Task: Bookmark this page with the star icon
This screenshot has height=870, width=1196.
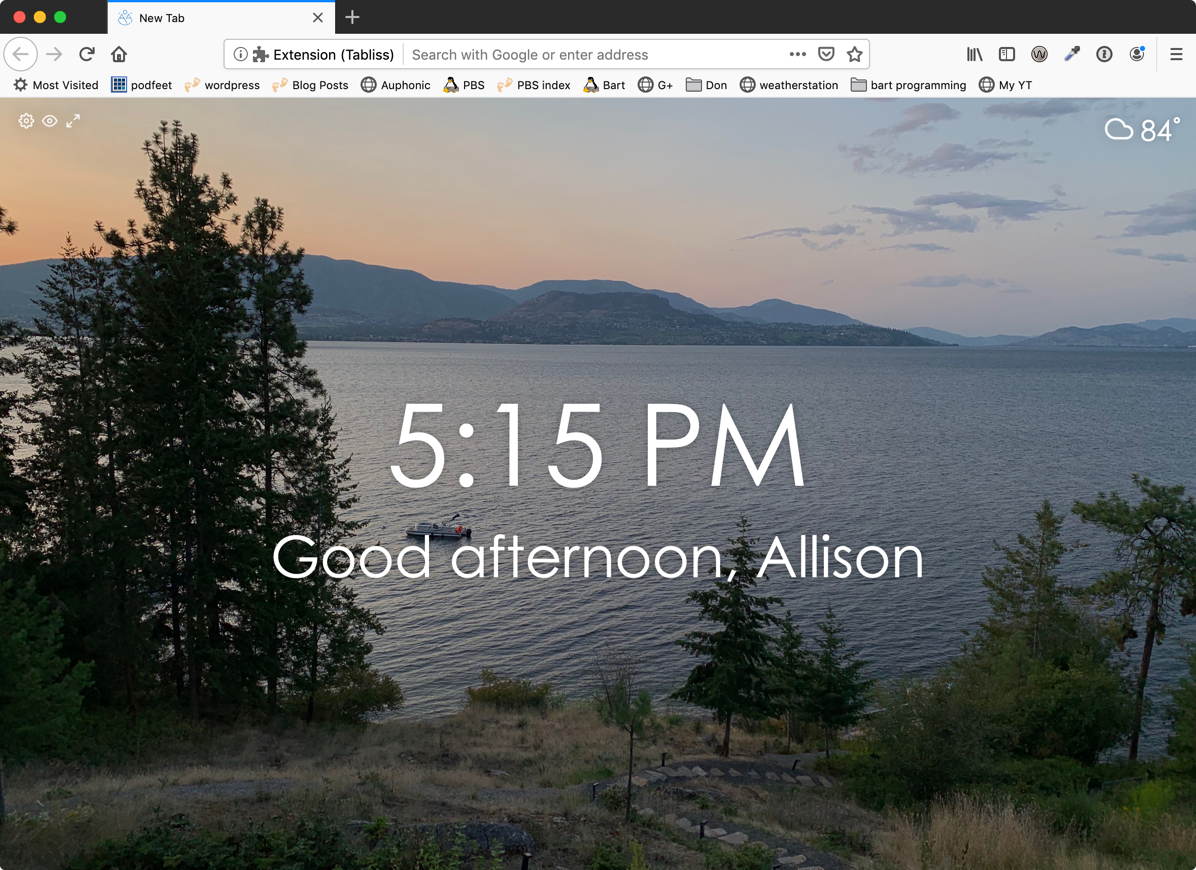Action: 854,55
